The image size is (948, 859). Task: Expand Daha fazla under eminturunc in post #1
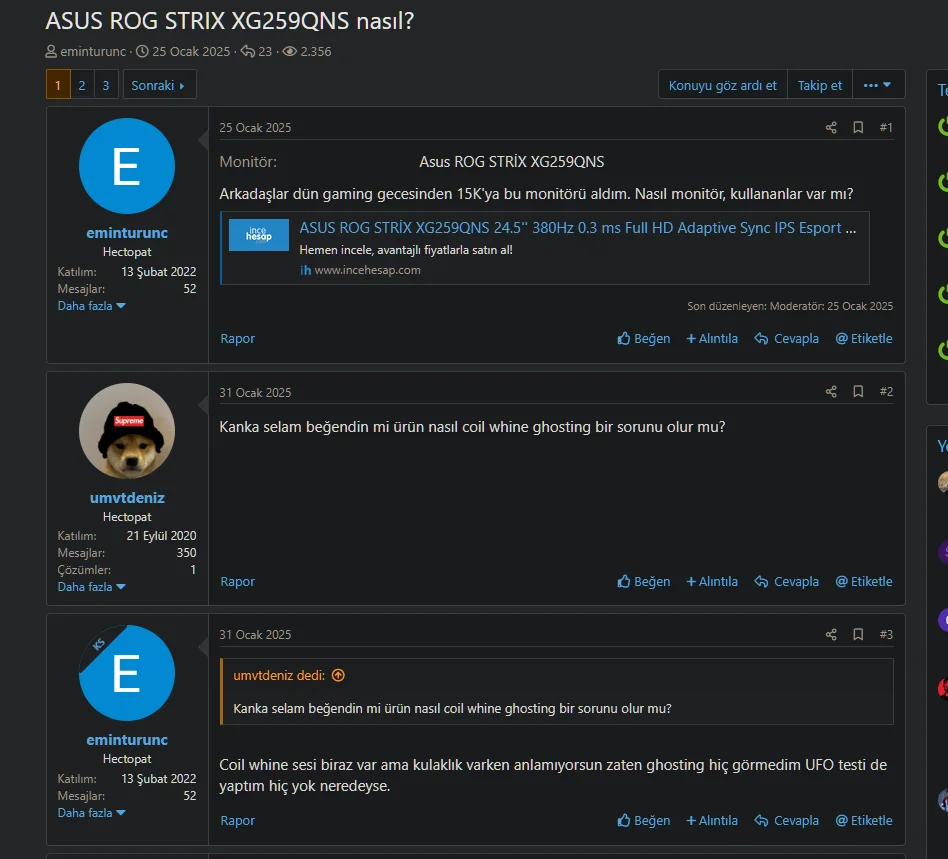coord(91,306)
